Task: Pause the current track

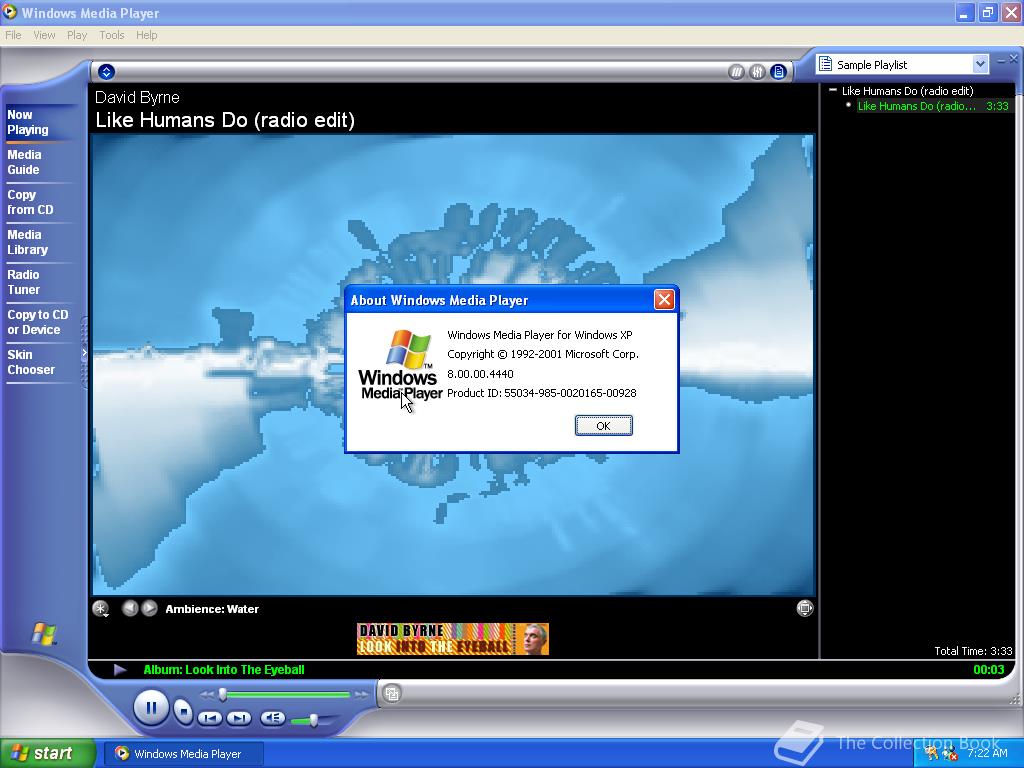Action: 151,708
